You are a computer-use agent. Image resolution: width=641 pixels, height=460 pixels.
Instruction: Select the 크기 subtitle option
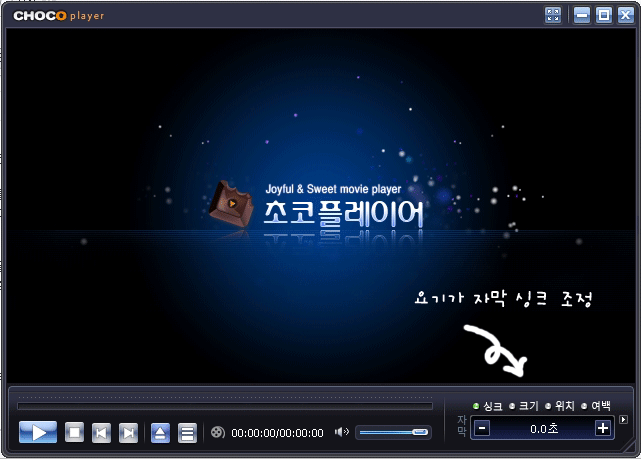point(524,406)
